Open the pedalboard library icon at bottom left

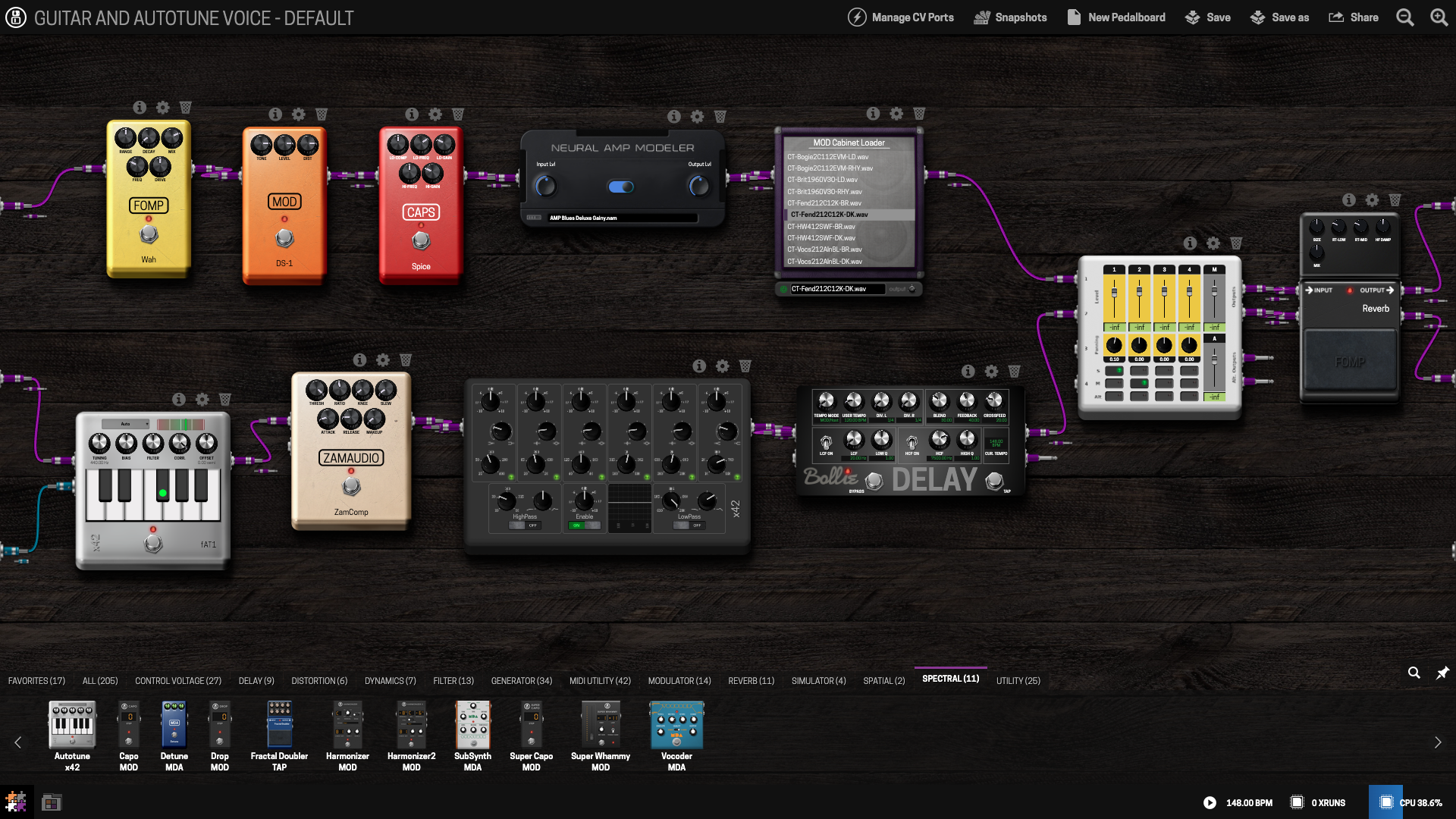coord(52,802)
